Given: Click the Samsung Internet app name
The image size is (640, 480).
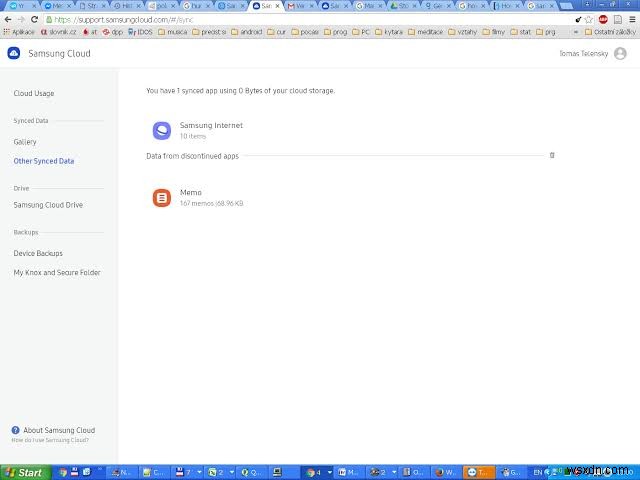Looking at the screenshot, I should (211, 125).
